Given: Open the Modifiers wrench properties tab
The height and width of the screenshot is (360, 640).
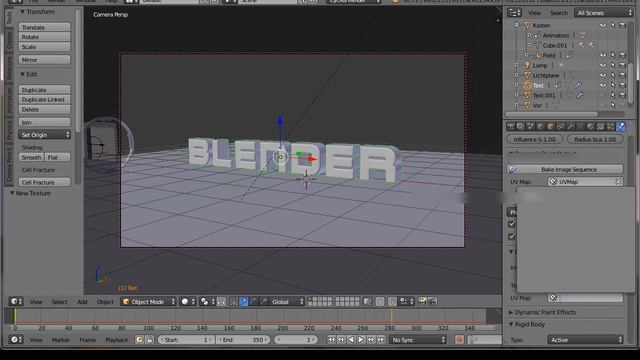Looking at the screenshot, I should pos(570,127).
